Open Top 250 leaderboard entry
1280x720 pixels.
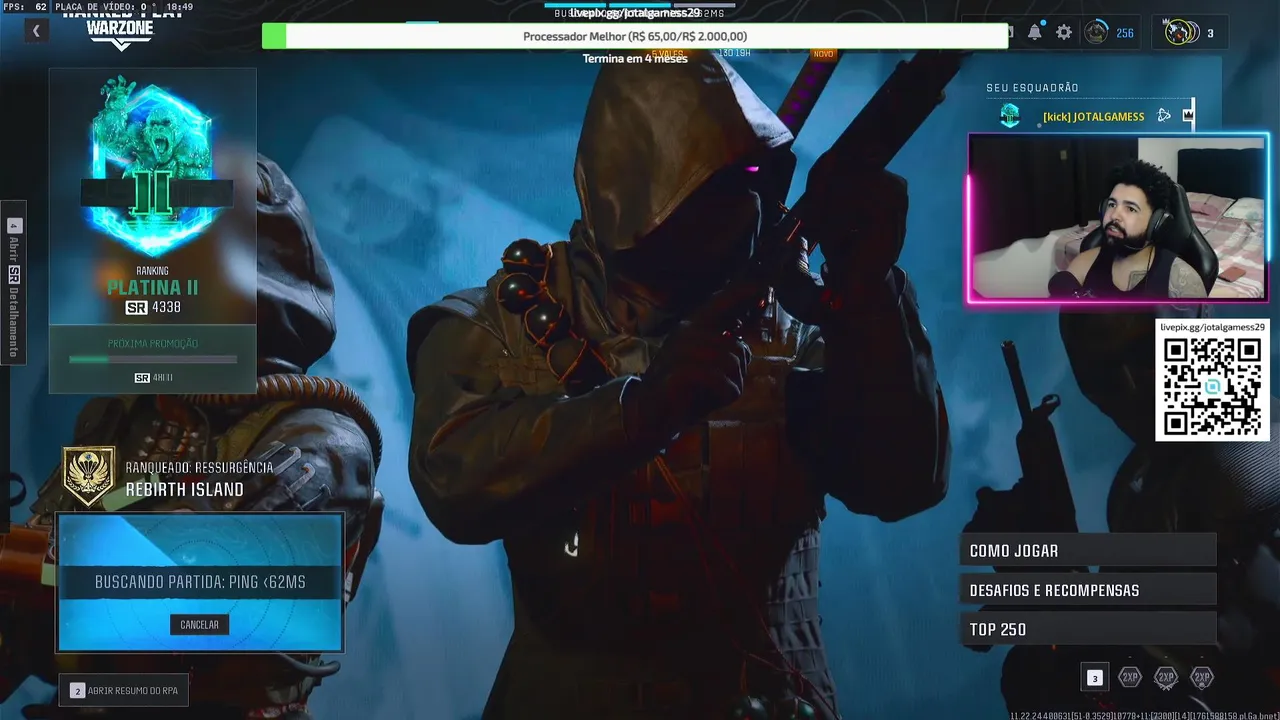pos(1088,629)
